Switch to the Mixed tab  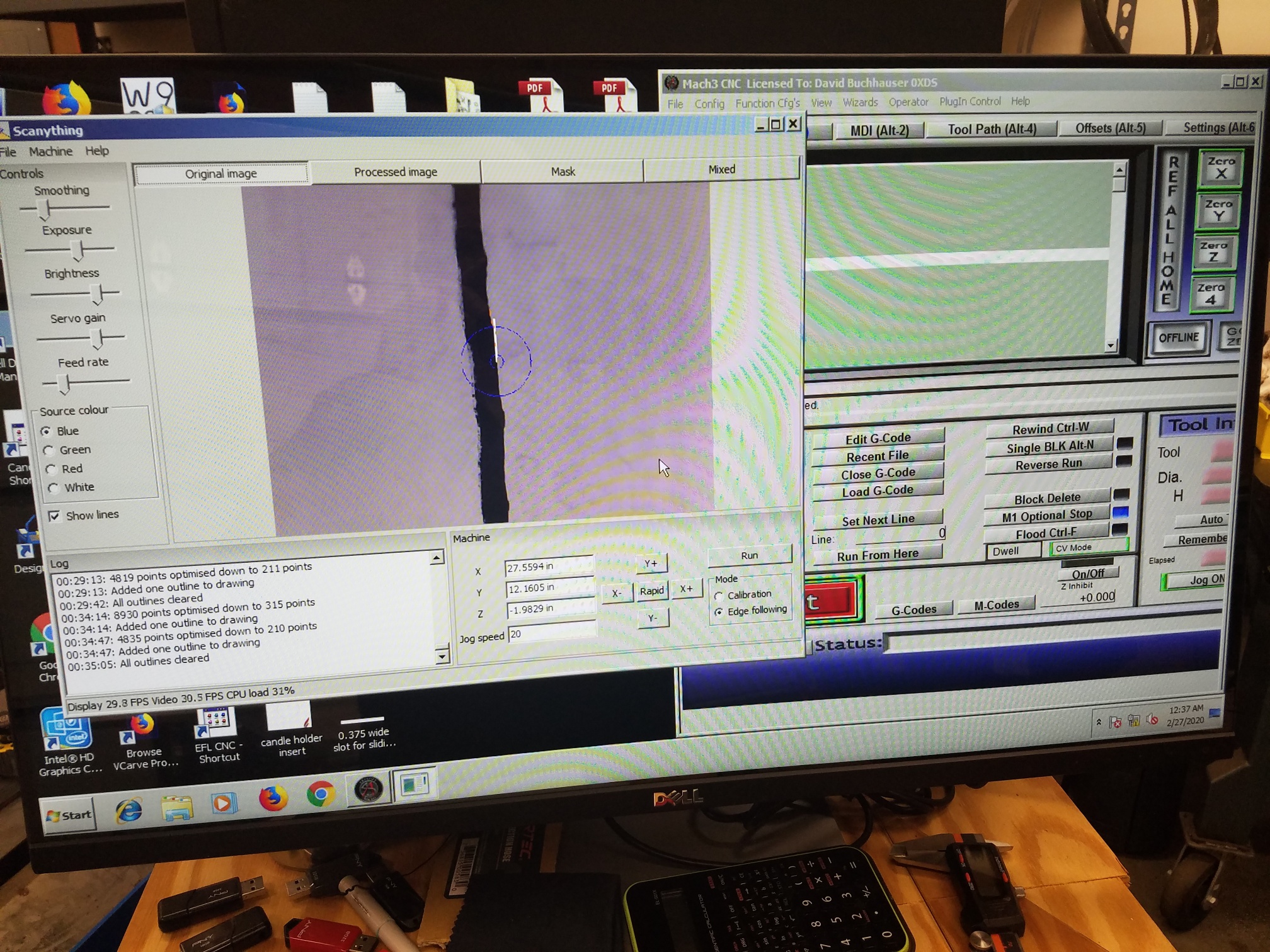tap(721, 169)
